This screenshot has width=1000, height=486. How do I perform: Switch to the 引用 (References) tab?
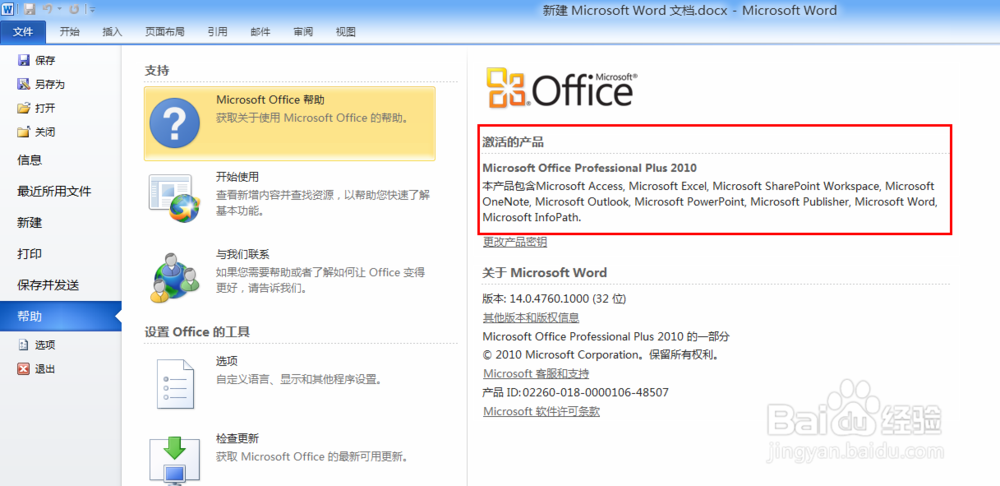(217, 32)
